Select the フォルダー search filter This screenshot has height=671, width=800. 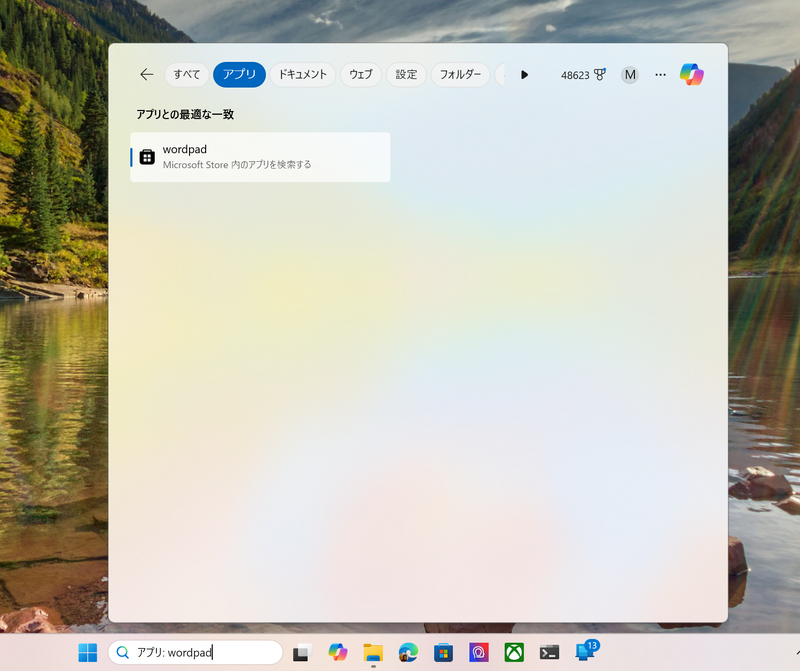click(x=461, y=74)
